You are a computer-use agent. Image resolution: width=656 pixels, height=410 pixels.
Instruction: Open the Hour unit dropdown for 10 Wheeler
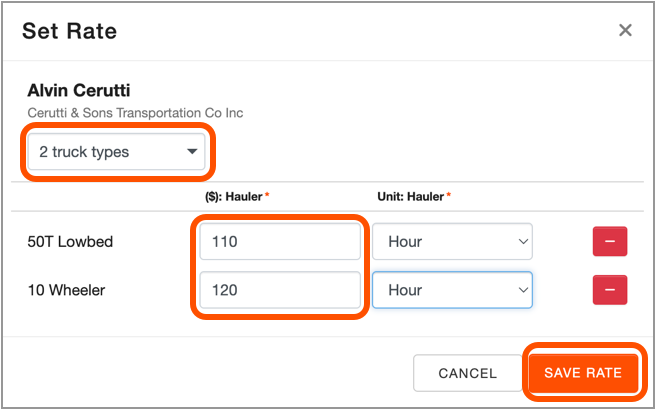tap(452, 290)
